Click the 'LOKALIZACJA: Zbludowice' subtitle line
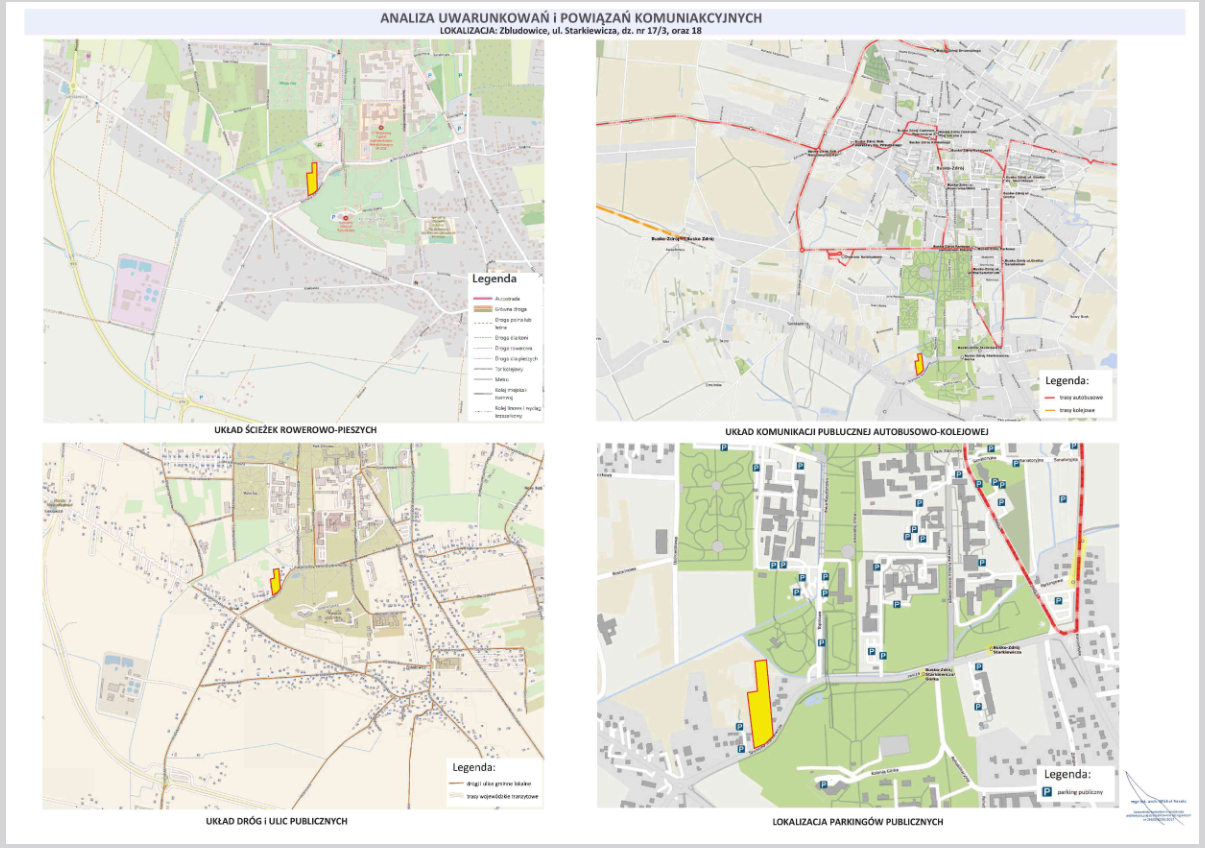Viewport: 1205px width, 848px height. (571, 31)
